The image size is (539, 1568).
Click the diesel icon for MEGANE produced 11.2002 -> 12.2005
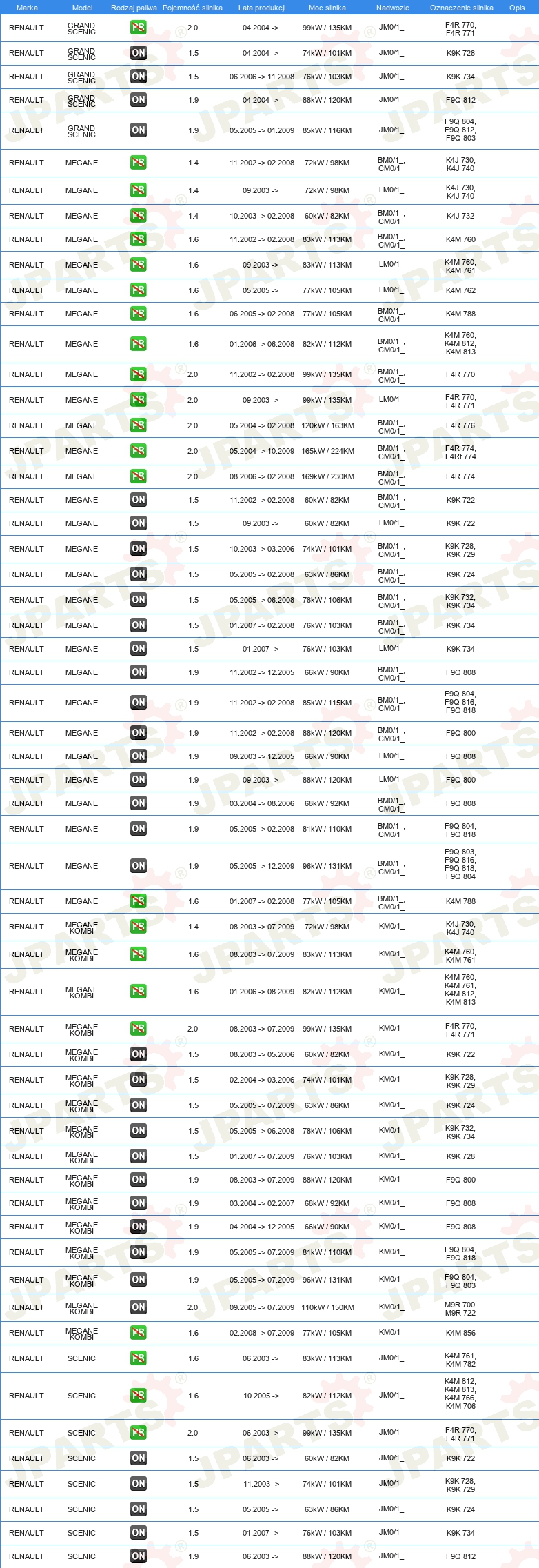click(x=139, y=672)
